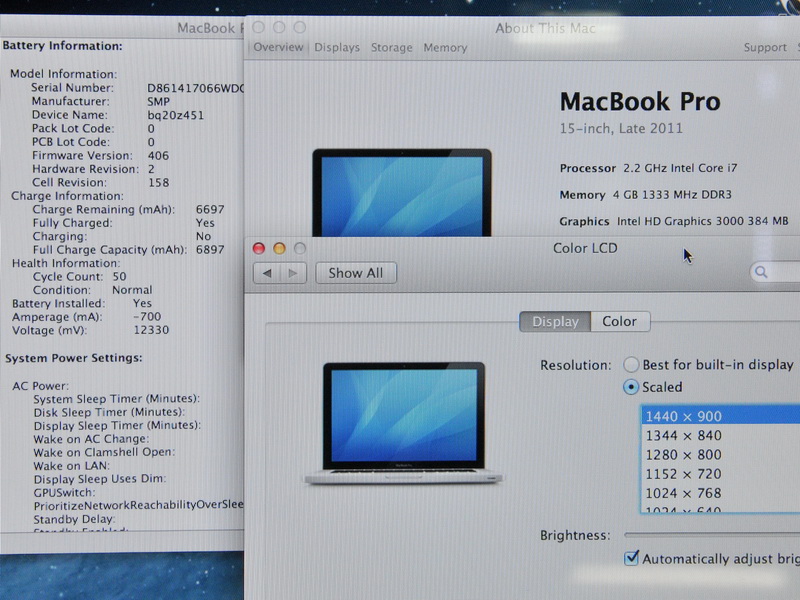The width and height of the screenshot is (800, 600).
Task: Open the Overview tab in About This Mac
Action: [278, 47]
